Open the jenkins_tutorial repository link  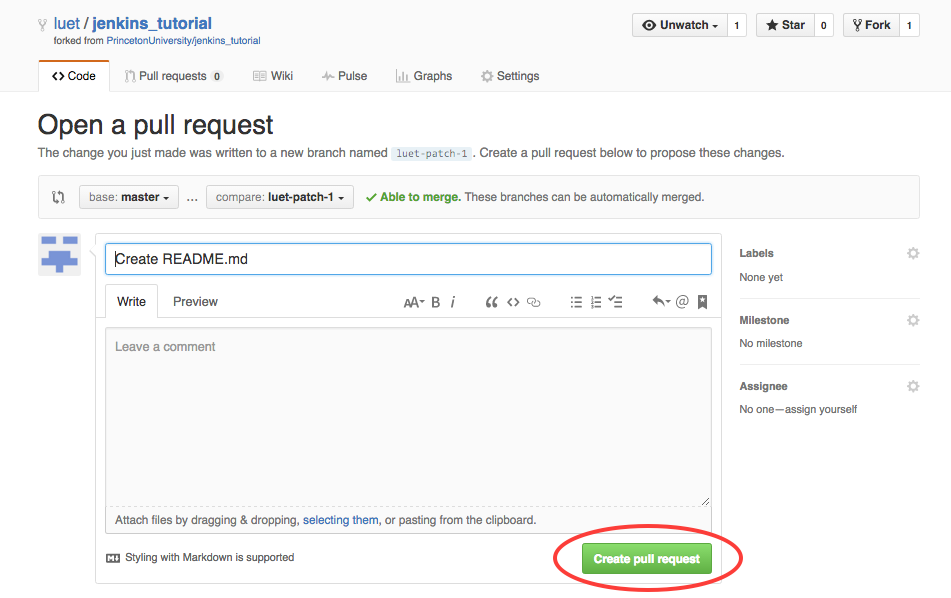click(152, 24)
